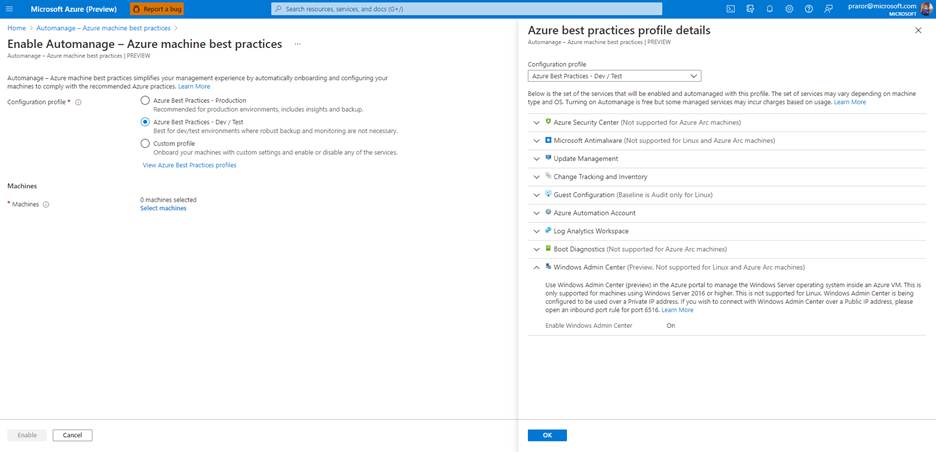Expand the Log Analytics Workspace section
Image resolution: width=936 pixels, height=452 pixels.
(536, 231)
